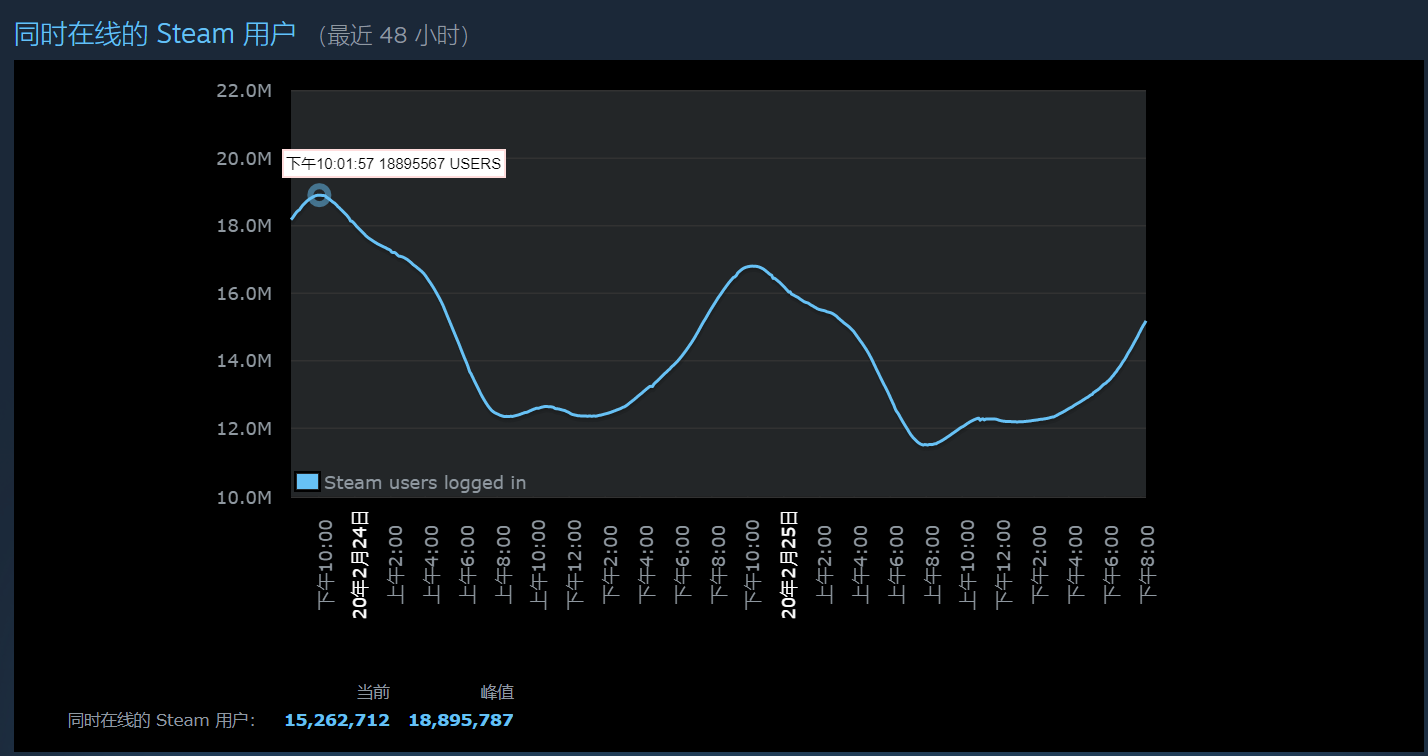Click the '同时在线的 Steam 用户' page heading
The width and height of the screenshot is (1428, 756).
tap(155, 34)
